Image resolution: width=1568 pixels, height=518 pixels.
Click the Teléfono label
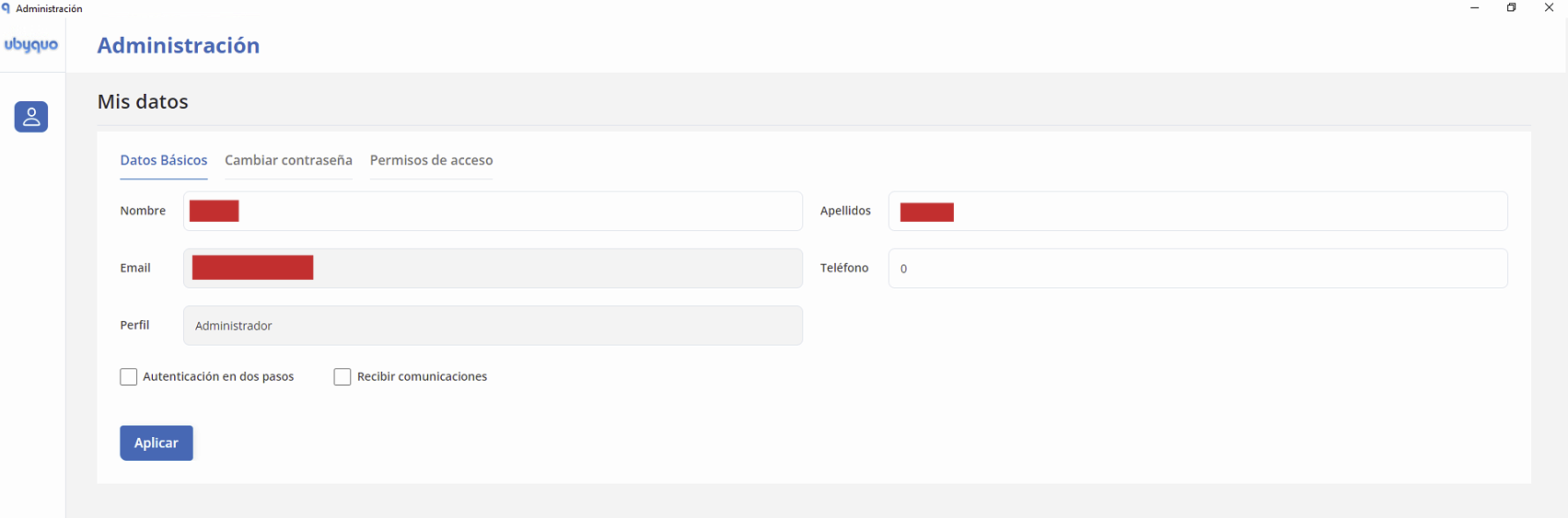844,268
